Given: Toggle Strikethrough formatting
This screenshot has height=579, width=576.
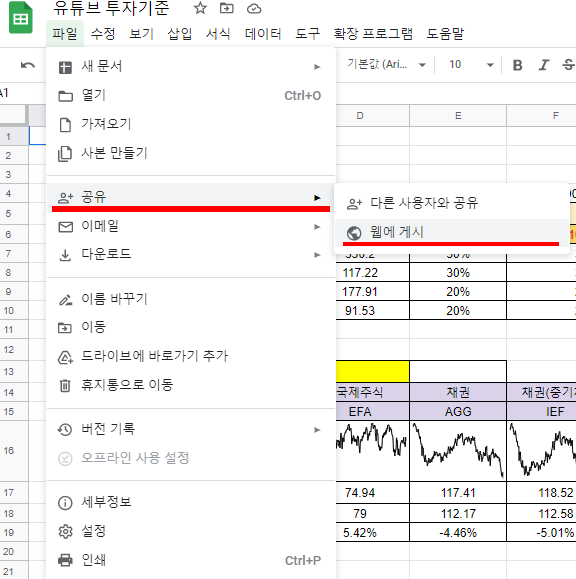Looking at the screenshot, I should pos(568,65).
